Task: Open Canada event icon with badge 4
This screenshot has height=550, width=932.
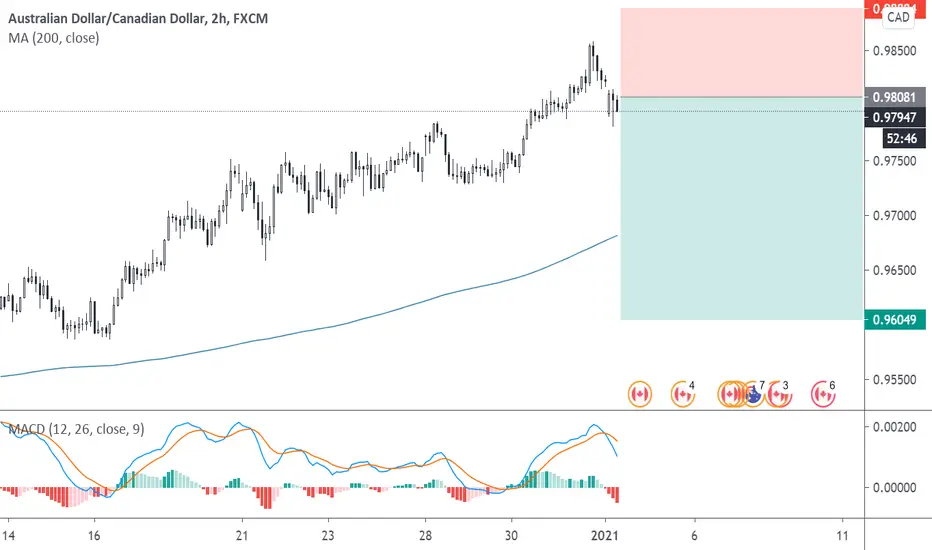Action: [x=682, y=394]
